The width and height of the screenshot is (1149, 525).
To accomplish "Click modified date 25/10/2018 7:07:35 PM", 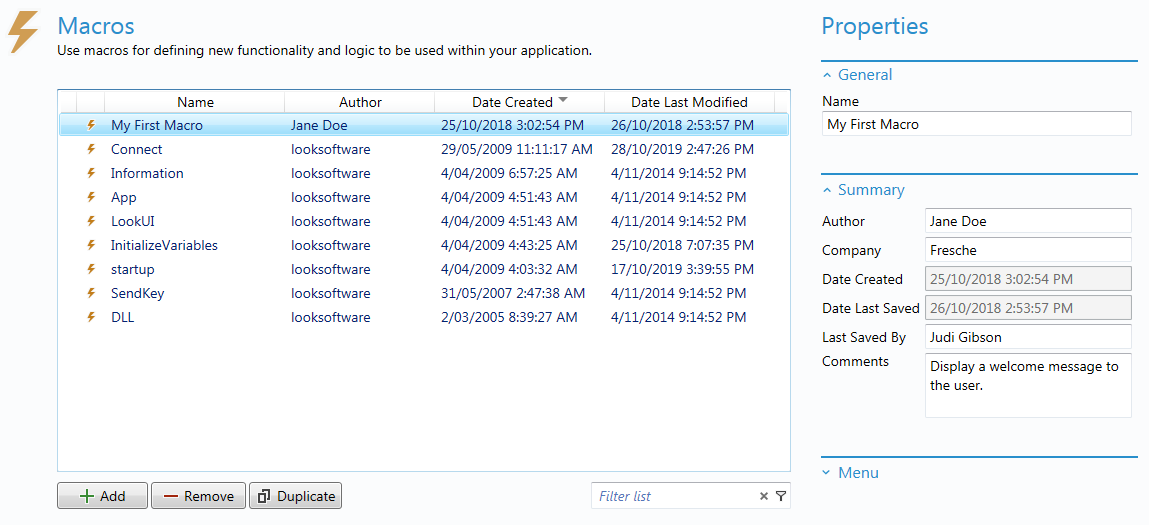I will [682, 246].
